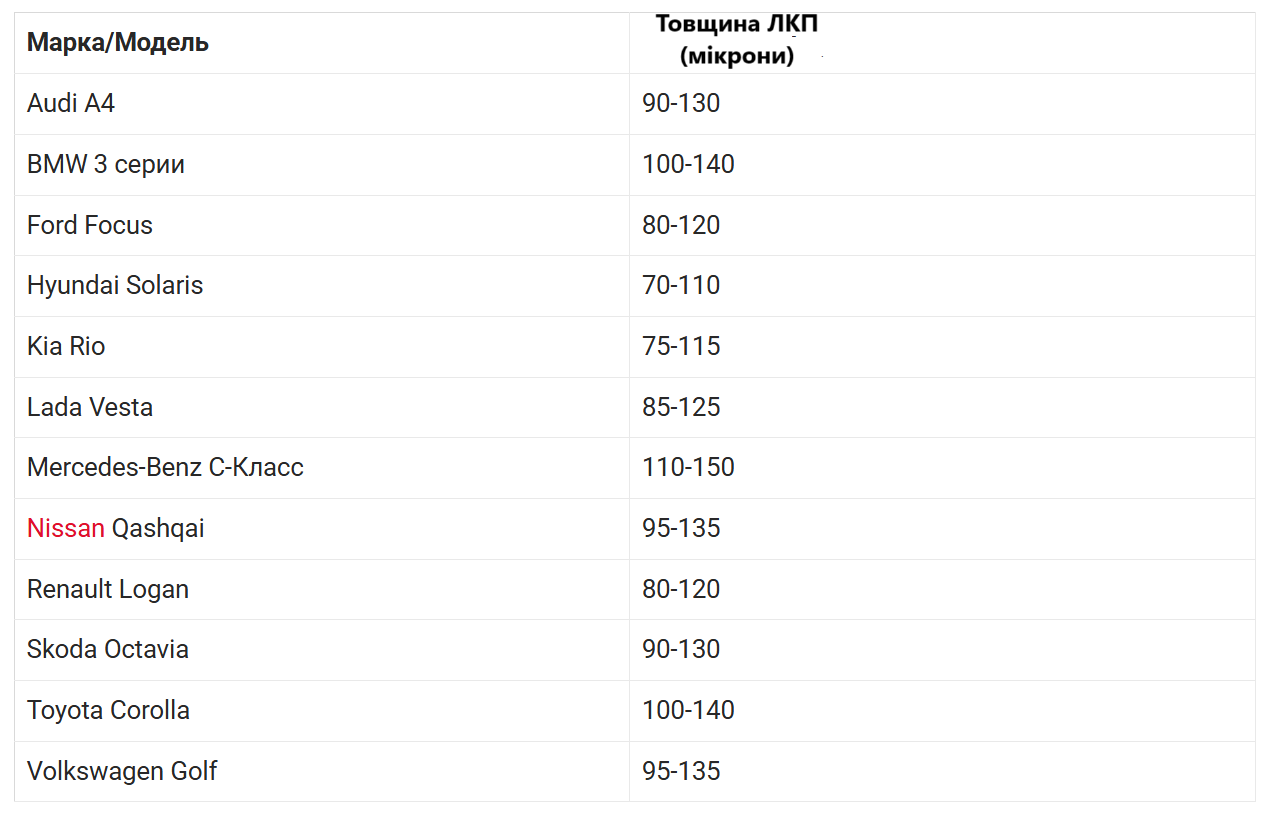Viewport: 1277px width, 813px height.
Task: Click the Марка/Модель column header
Action: (x=118, y=43)
